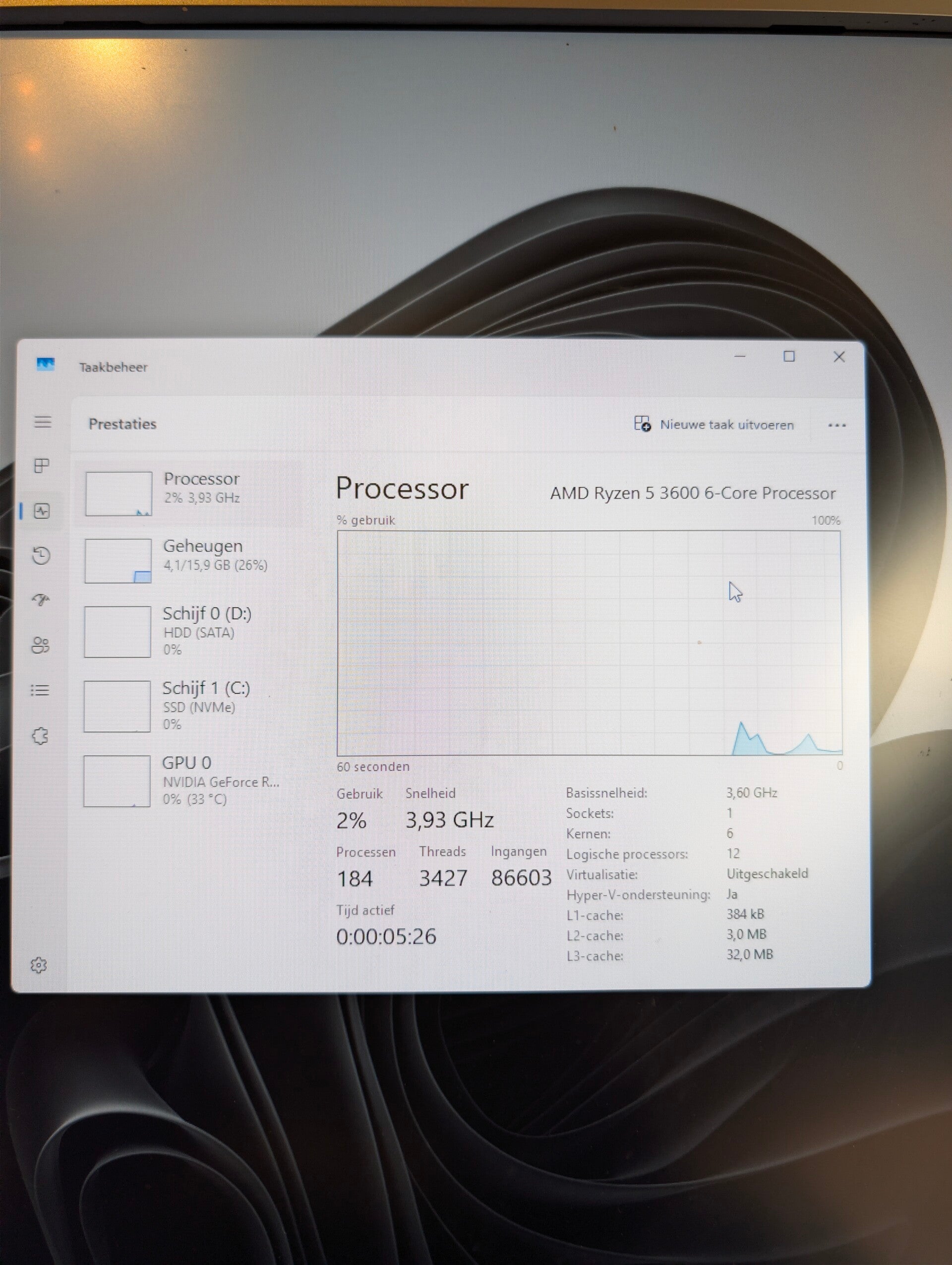Minimize the Taakbeheer window
The height and width of the screenshot is (1265, 952).
[740, 356]
